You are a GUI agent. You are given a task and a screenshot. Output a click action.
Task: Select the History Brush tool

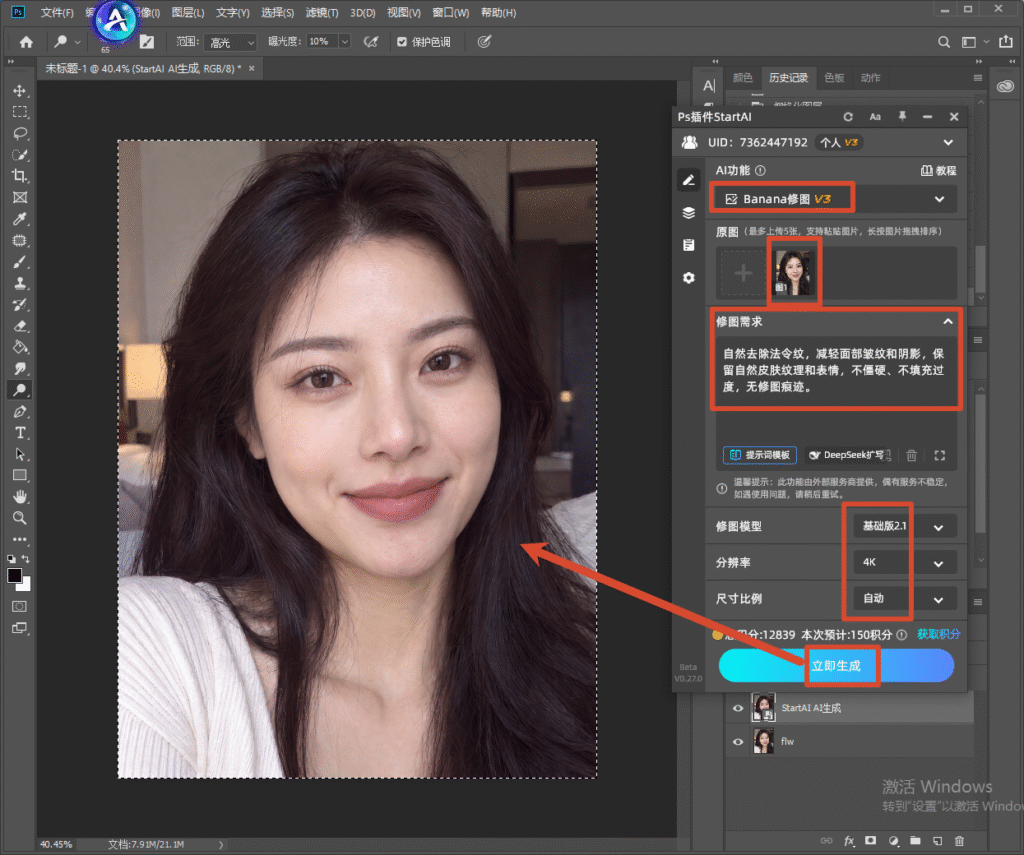pos(20,304)
